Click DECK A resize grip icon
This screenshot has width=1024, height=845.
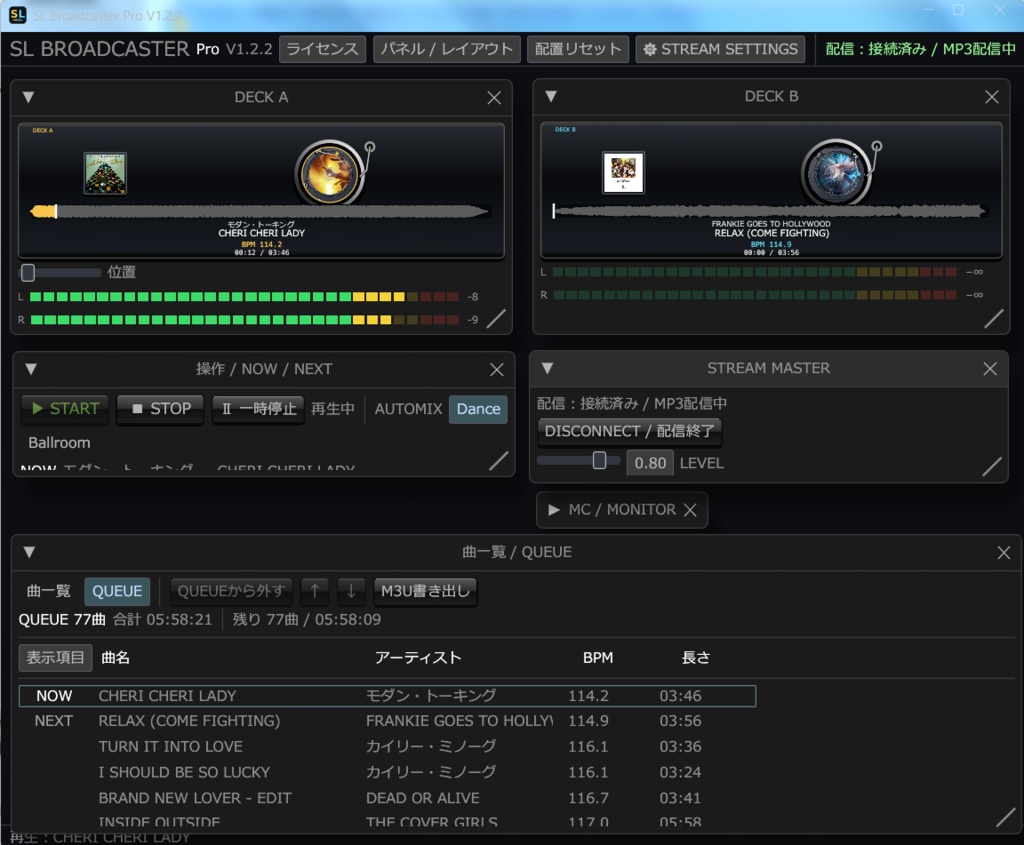tap(496, 319)
